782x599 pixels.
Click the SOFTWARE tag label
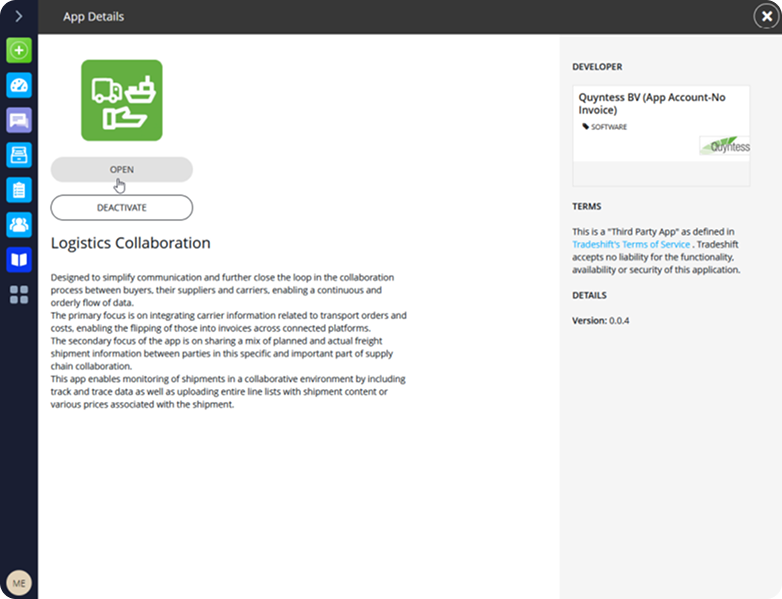coord(608,127)
